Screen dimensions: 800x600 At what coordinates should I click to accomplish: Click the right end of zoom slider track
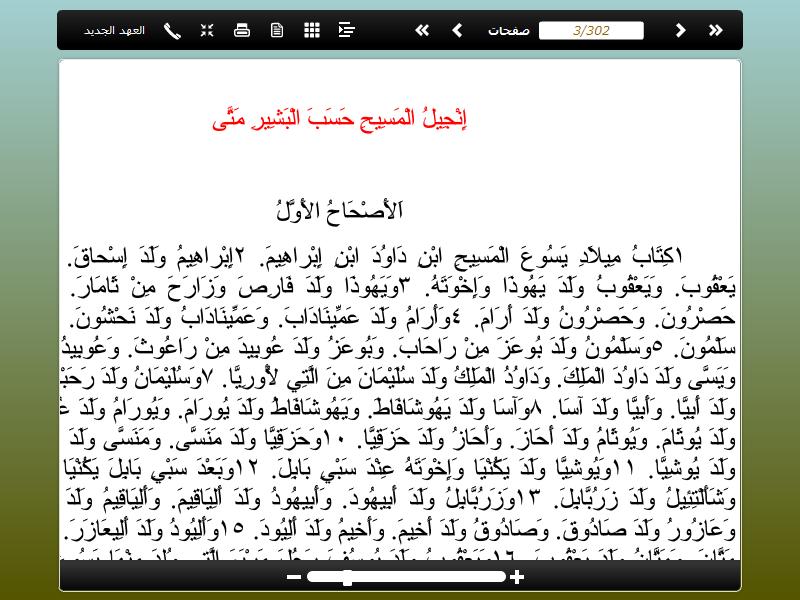(x=501, y=577)
